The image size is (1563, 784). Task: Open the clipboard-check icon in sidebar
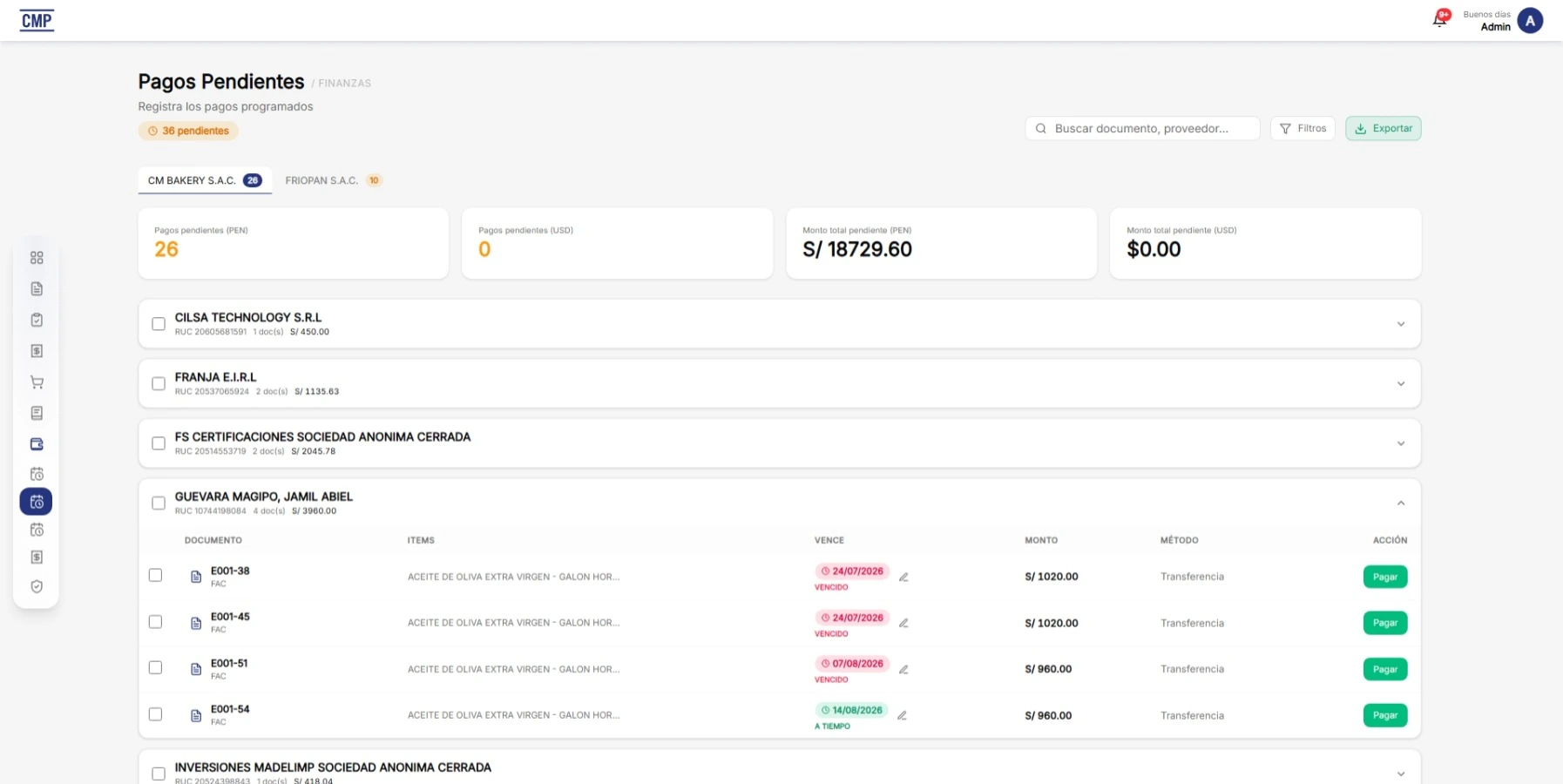[x=37, y=320]
